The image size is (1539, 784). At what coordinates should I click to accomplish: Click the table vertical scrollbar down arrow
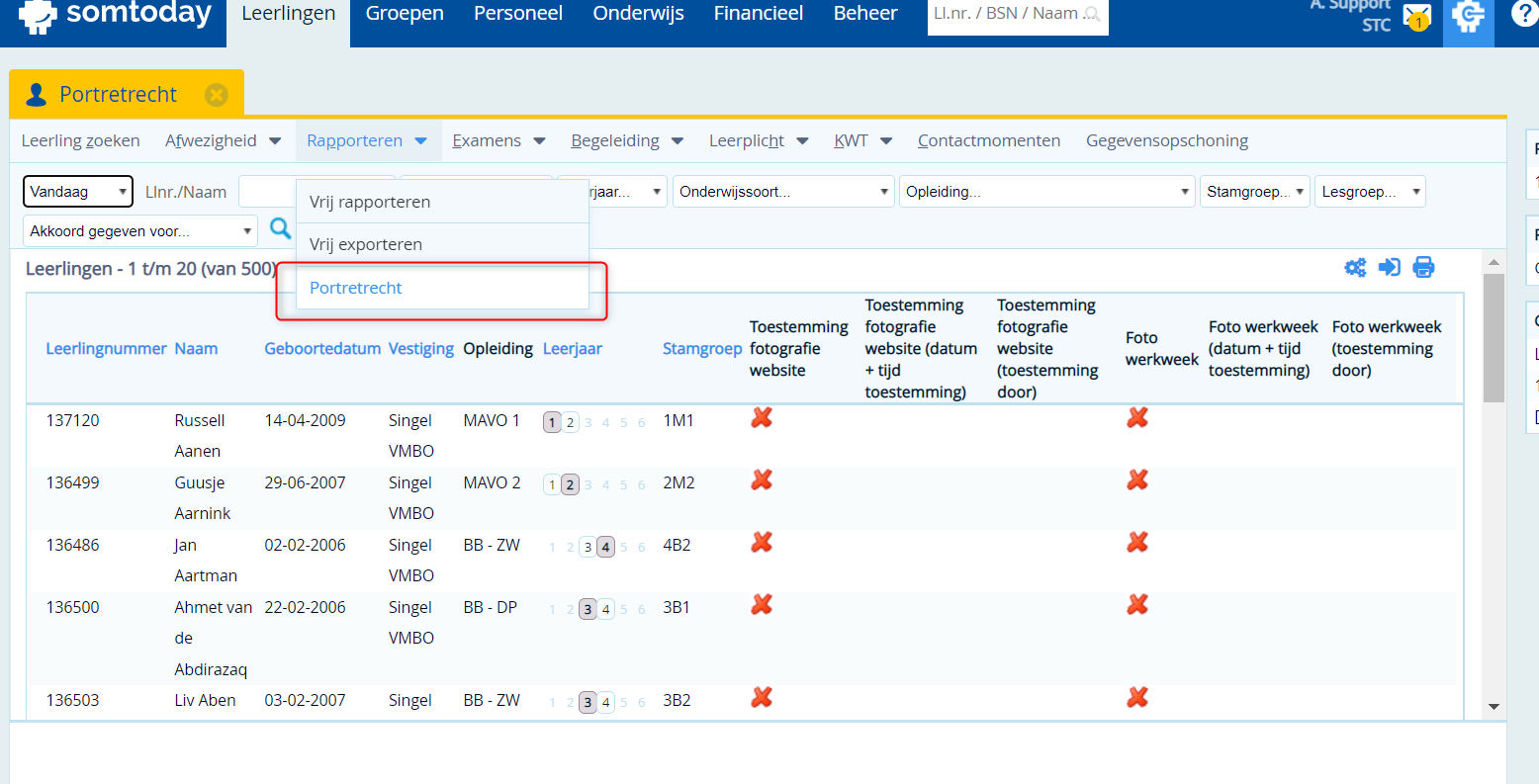[x=1494, y=707]
